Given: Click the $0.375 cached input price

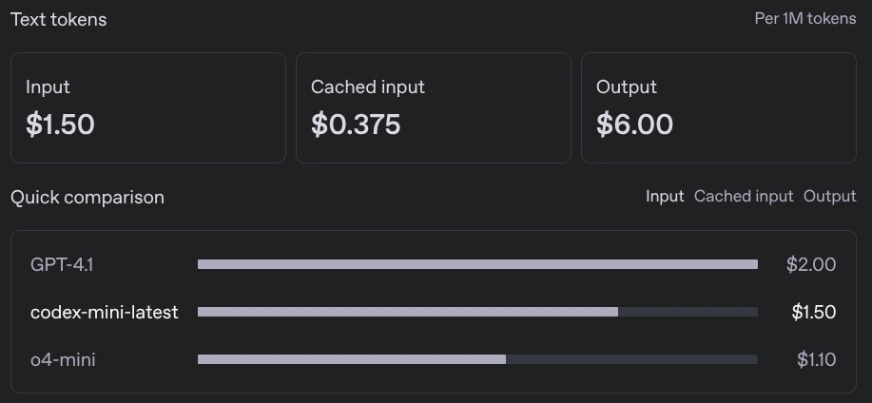Looking at the screenshot, I should tap(355, 124).
